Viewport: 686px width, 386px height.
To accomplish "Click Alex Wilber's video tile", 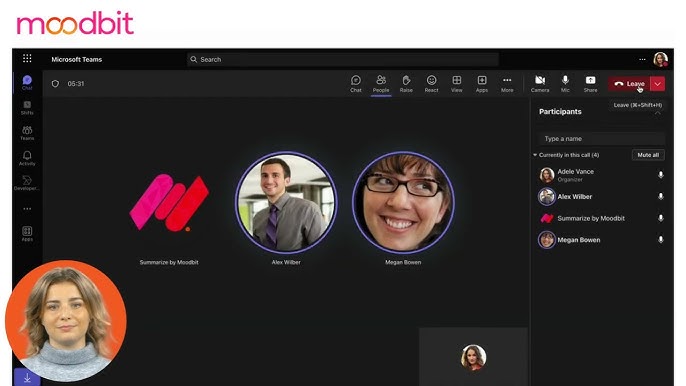I will click(286, 203).
